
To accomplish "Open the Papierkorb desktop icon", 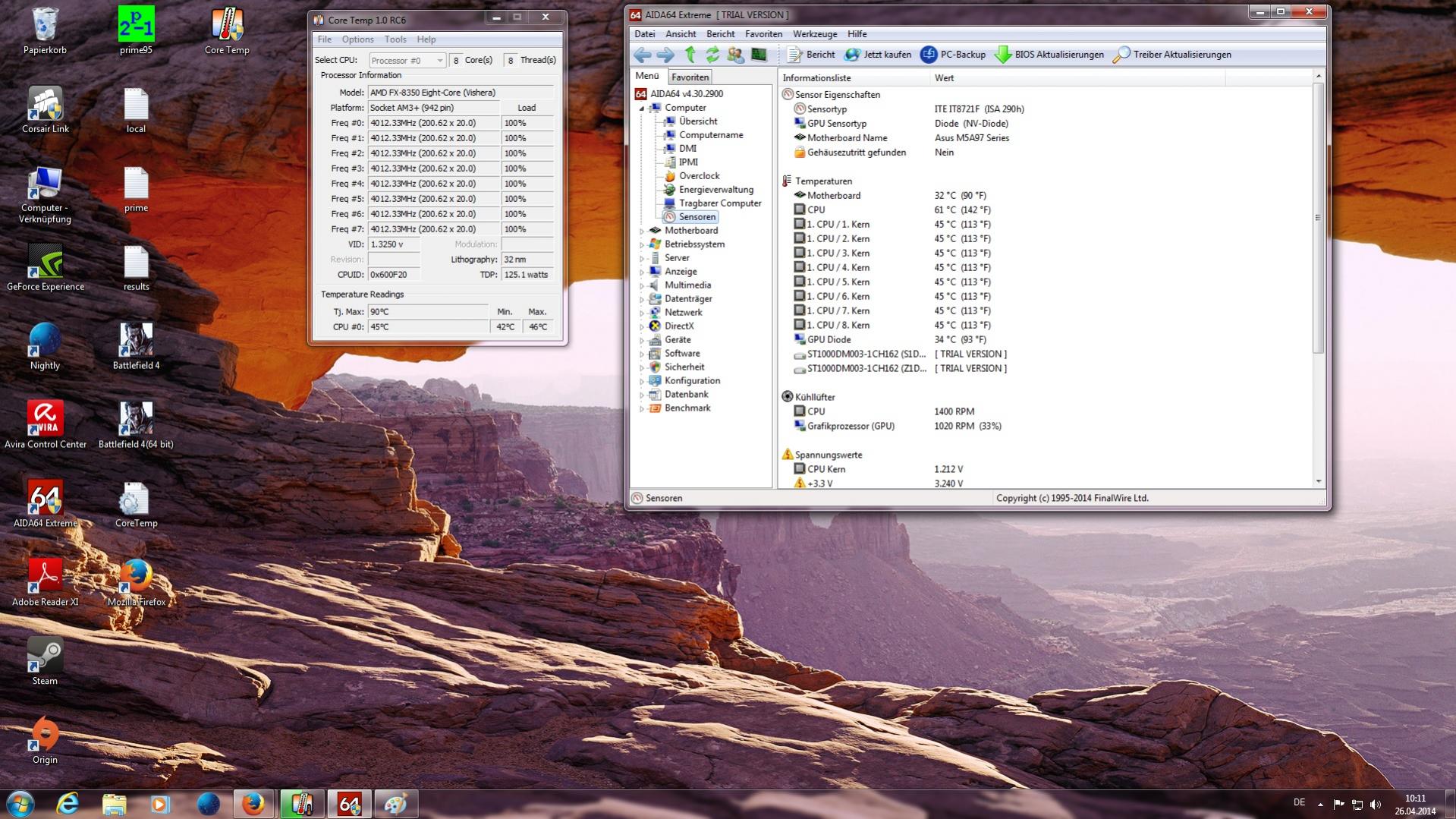I will pyautogui.click(x=45, y=31).
